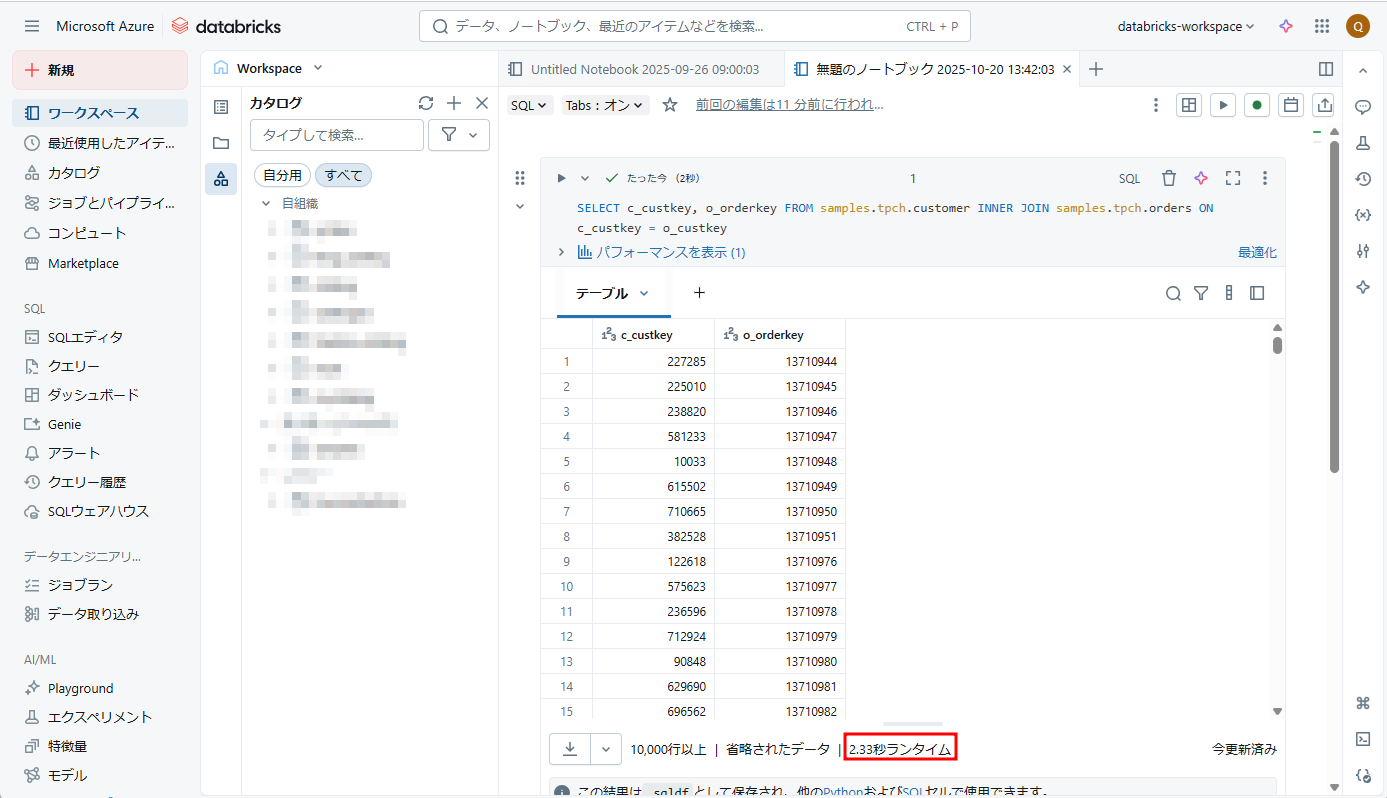Favorite the notebook with star icon
Screen dimensions: 1387x798
pos(670,105)
